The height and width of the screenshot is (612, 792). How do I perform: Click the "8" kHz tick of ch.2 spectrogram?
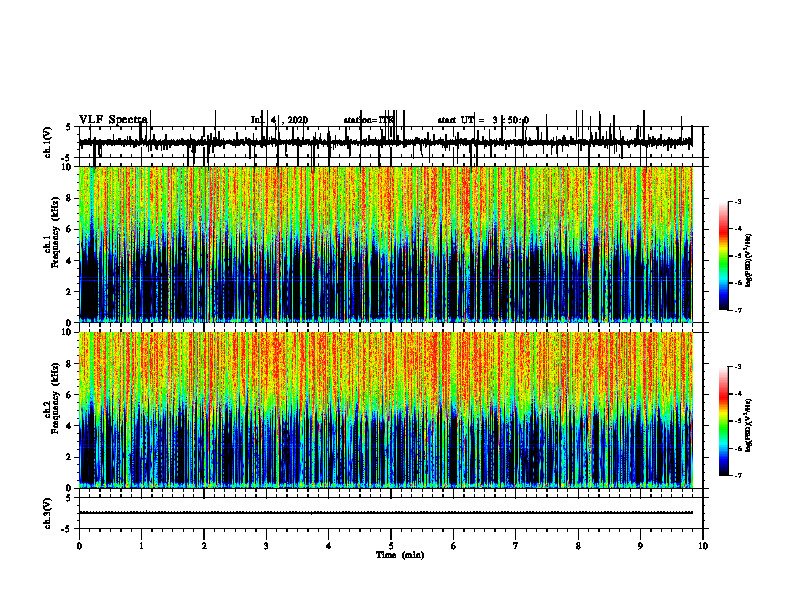click(x=70, y=364)
